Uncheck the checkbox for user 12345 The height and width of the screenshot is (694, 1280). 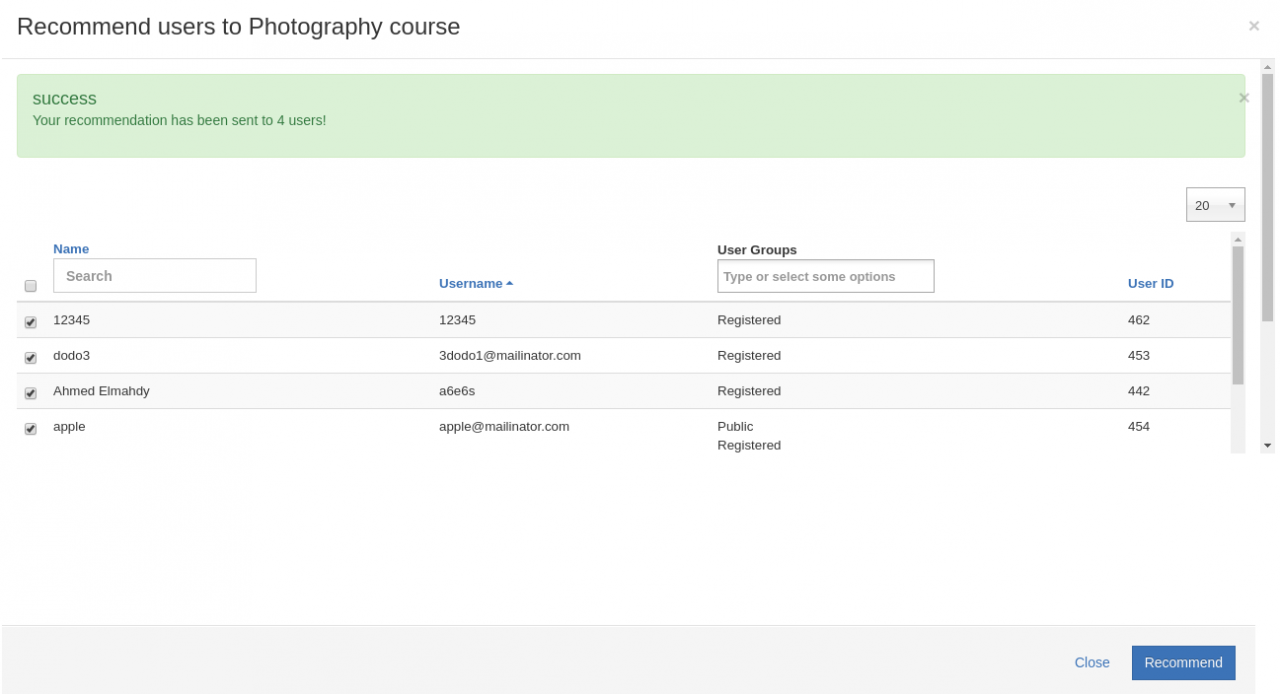[30, 322]
